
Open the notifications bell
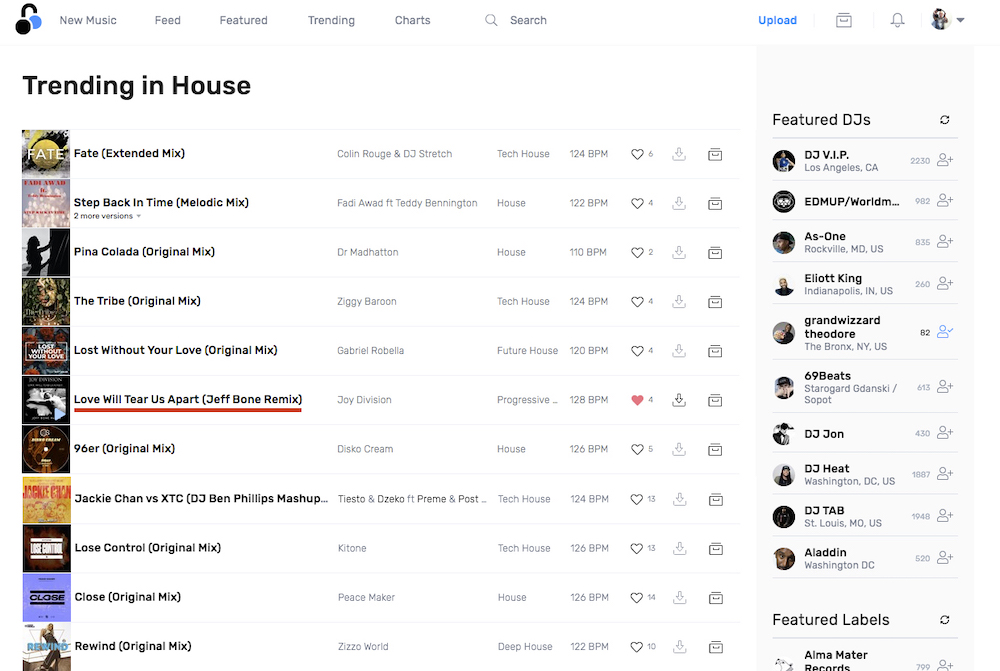point(897,20)
